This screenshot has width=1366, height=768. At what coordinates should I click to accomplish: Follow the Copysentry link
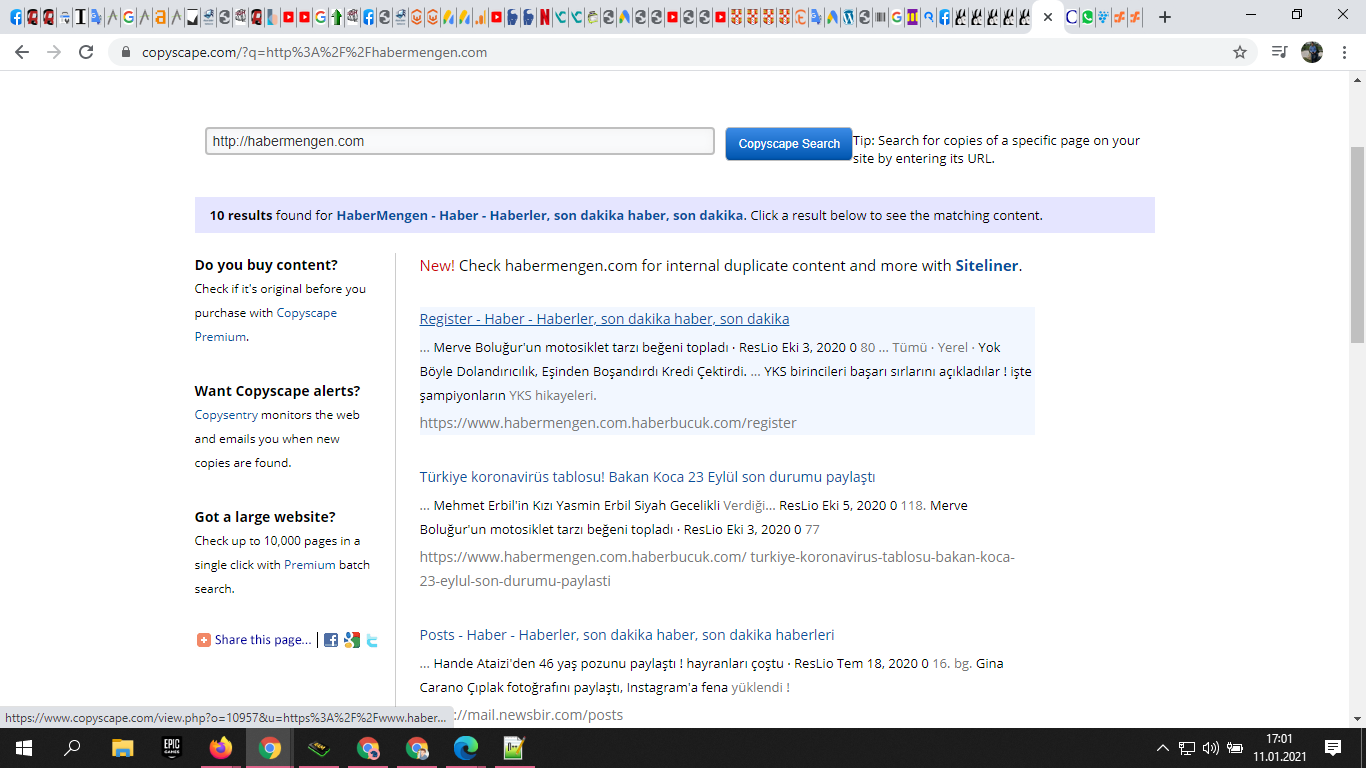[x=226, y=415]
